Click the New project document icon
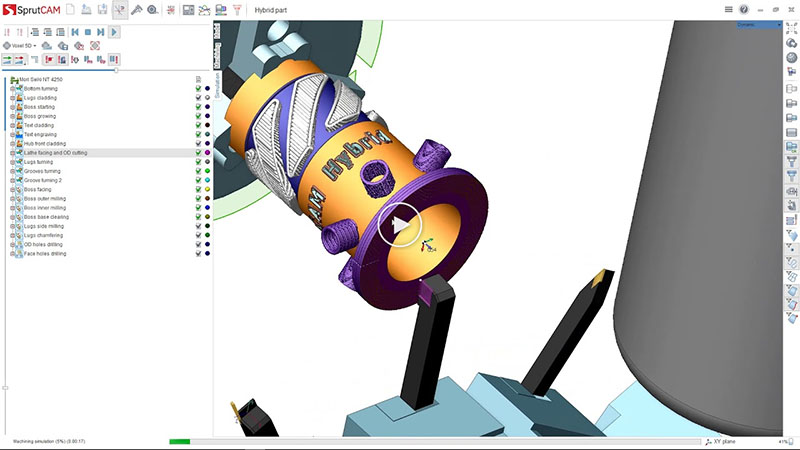 (71, 10)
